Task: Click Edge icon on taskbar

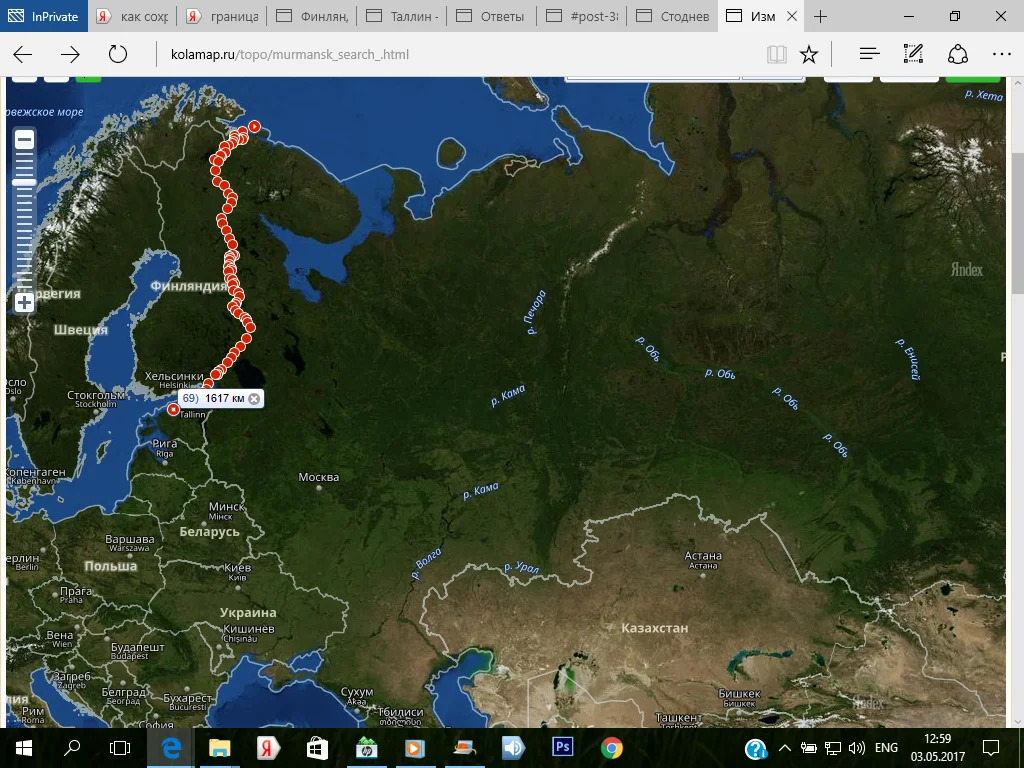Action: pos(170,748)
